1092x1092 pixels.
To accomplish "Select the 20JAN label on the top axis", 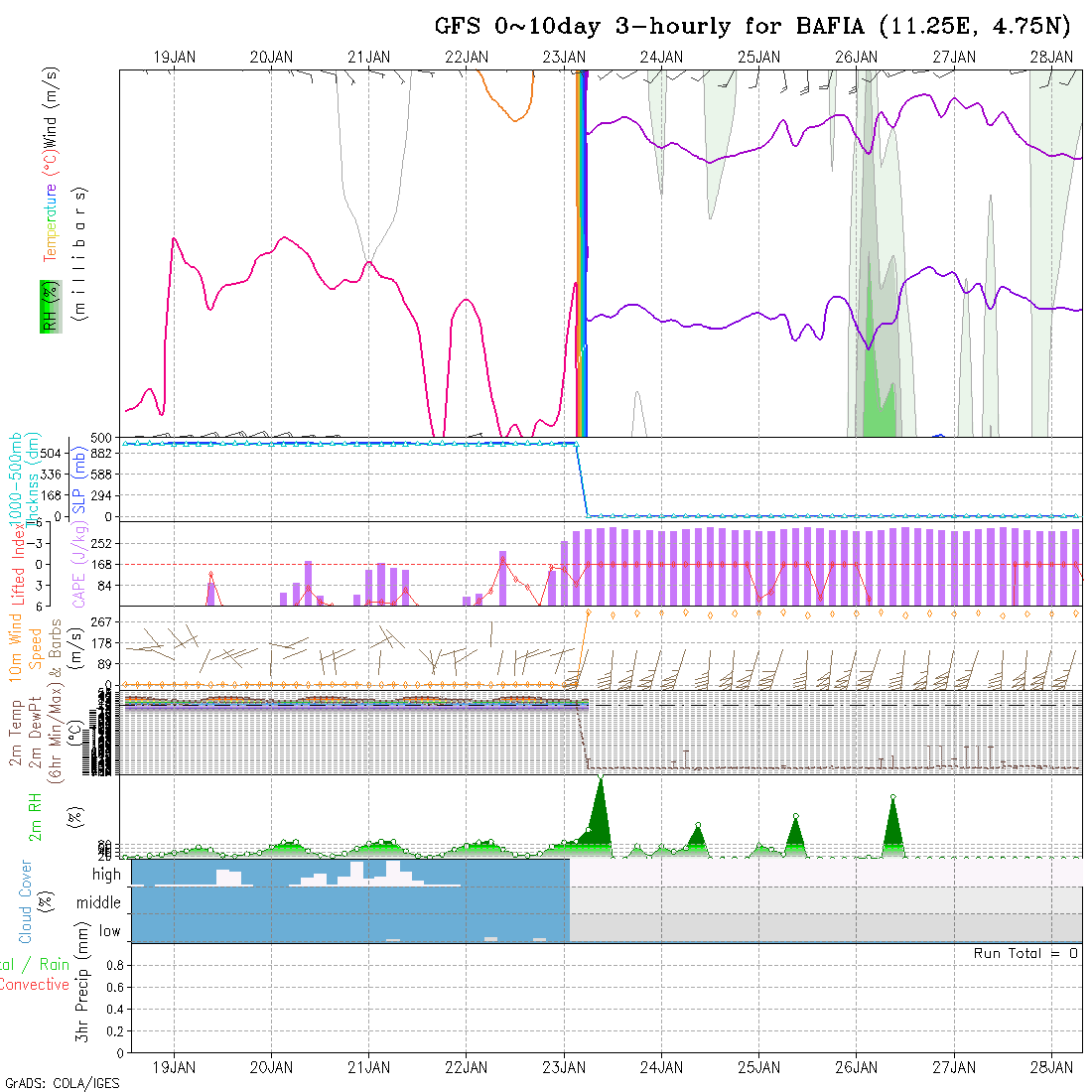I will tap(272, 58).
